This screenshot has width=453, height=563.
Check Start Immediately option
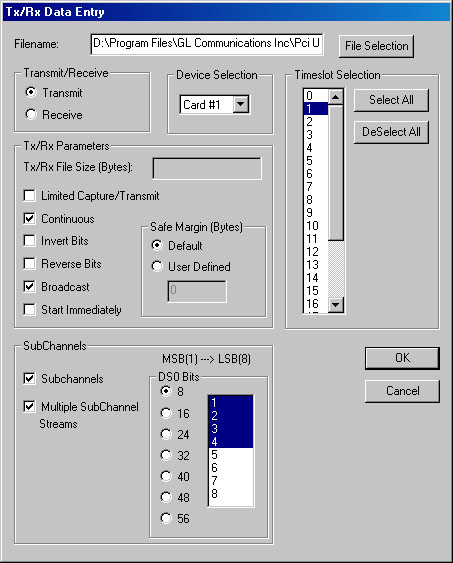pyautogui.click(x=29, y=310)
